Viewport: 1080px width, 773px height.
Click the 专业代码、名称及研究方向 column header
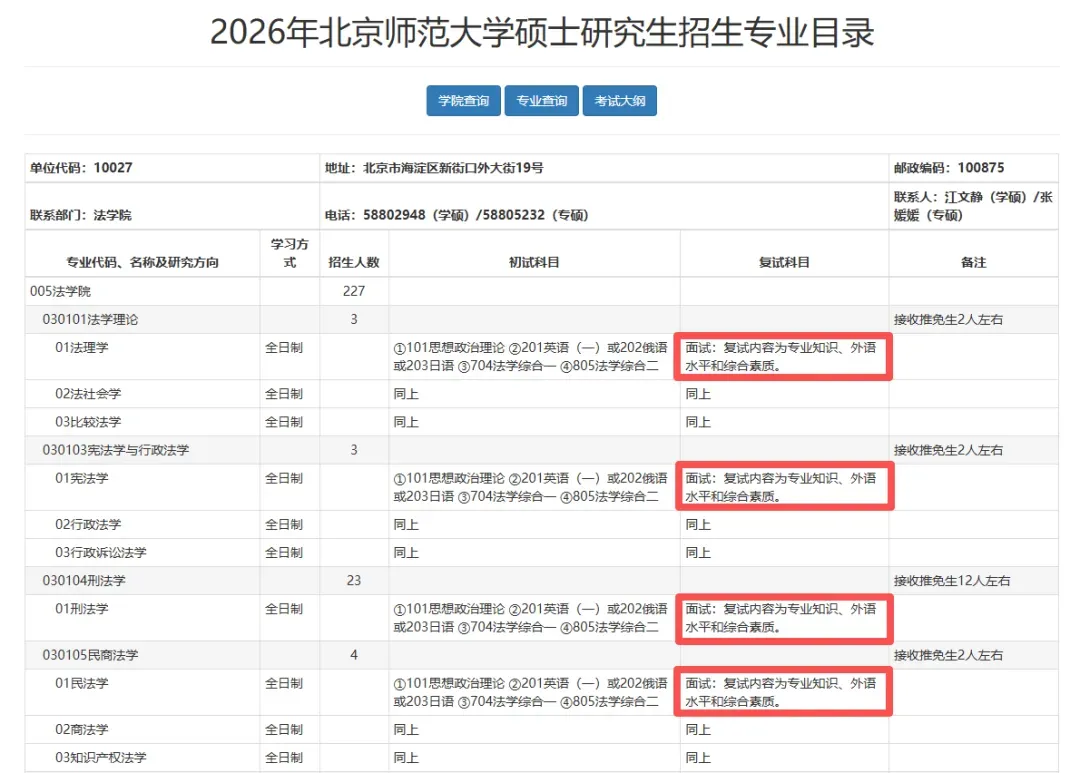click(x=142, y=262)
